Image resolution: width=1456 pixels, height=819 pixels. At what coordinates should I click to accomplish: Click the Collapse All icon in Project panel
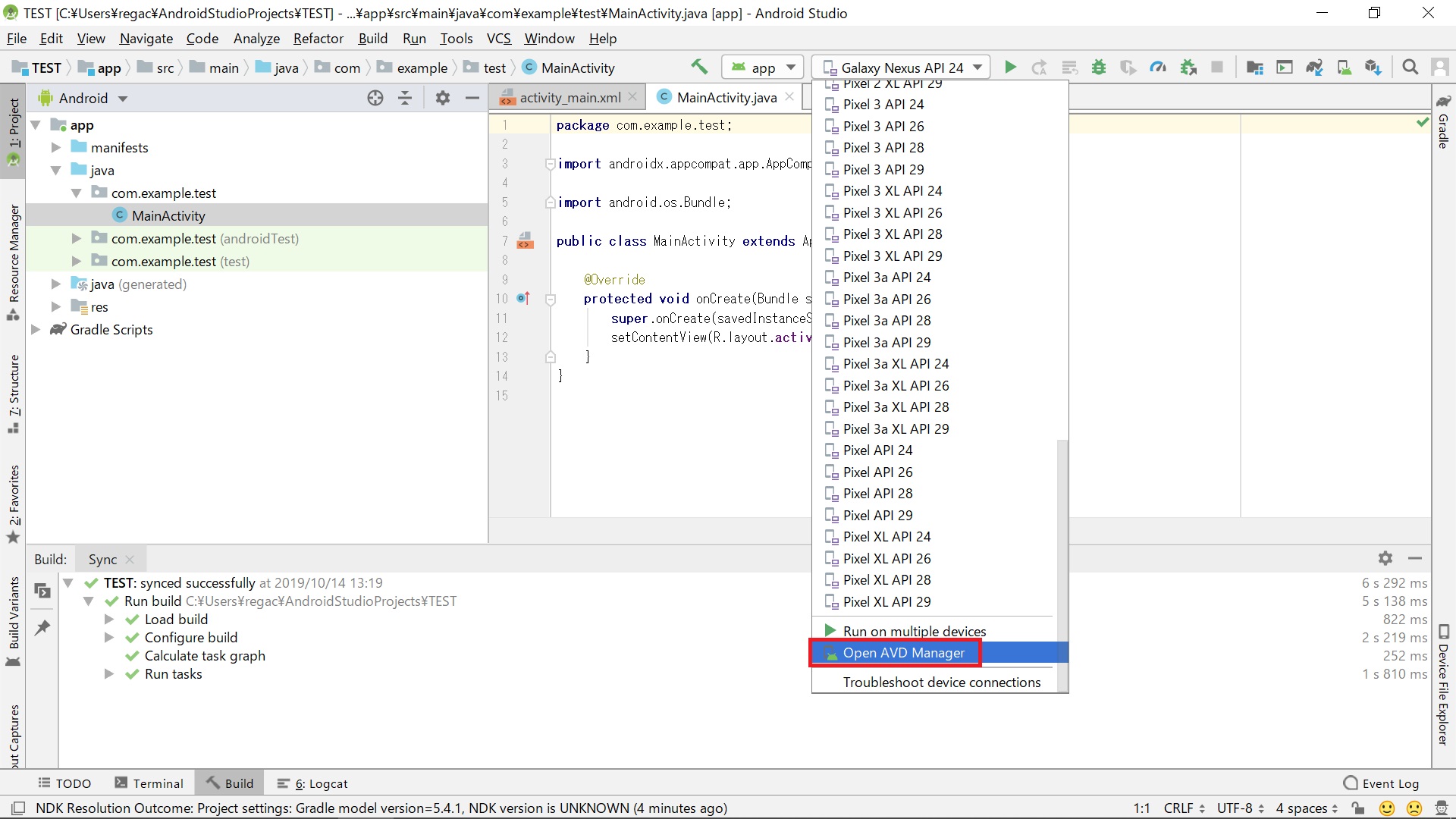[405, 98]
